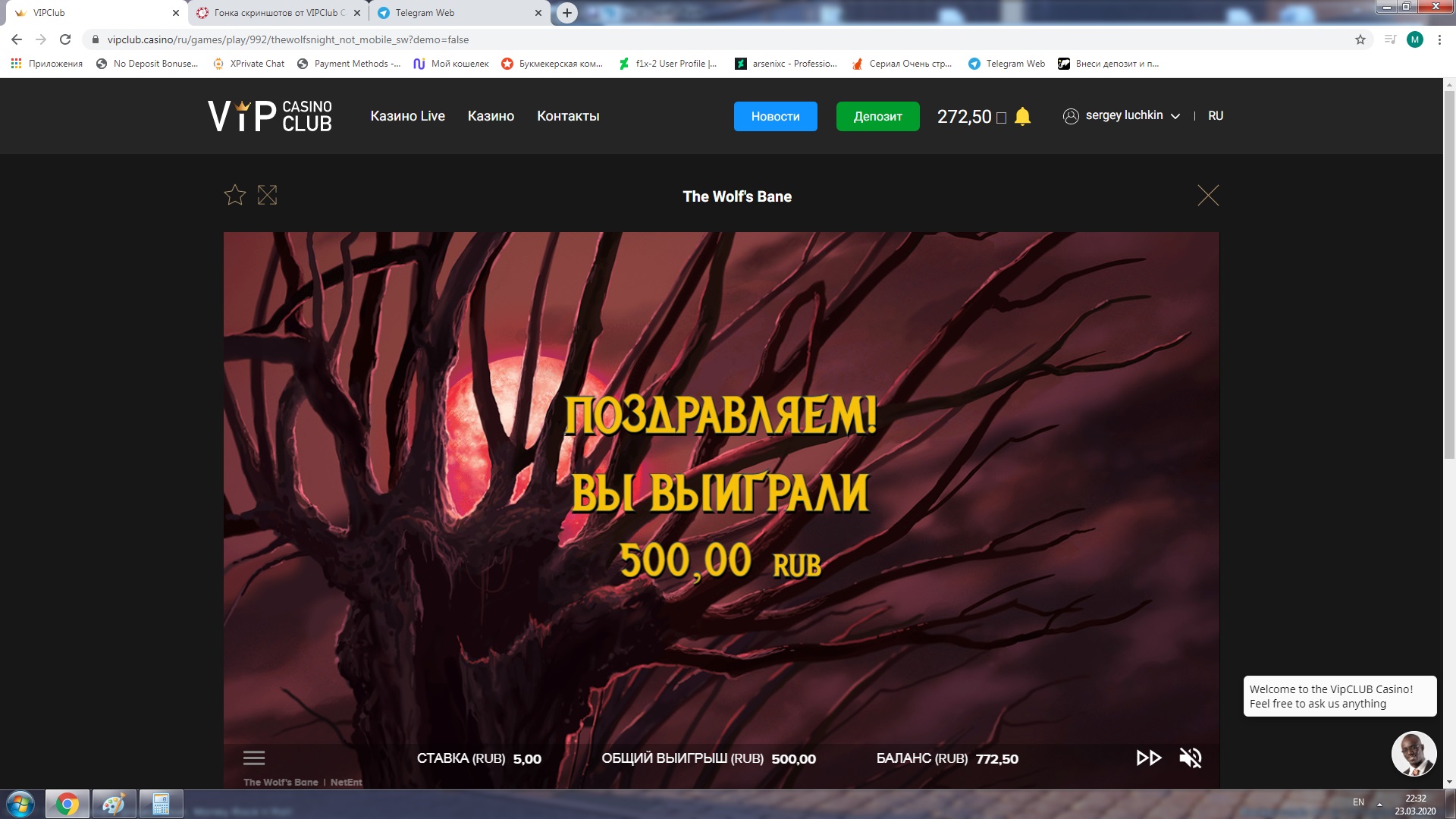Image resolution: width=1456 pixels, height=819 pixels.
Task: Click the fast-forward quick spin button
Action: (1148, 758)
